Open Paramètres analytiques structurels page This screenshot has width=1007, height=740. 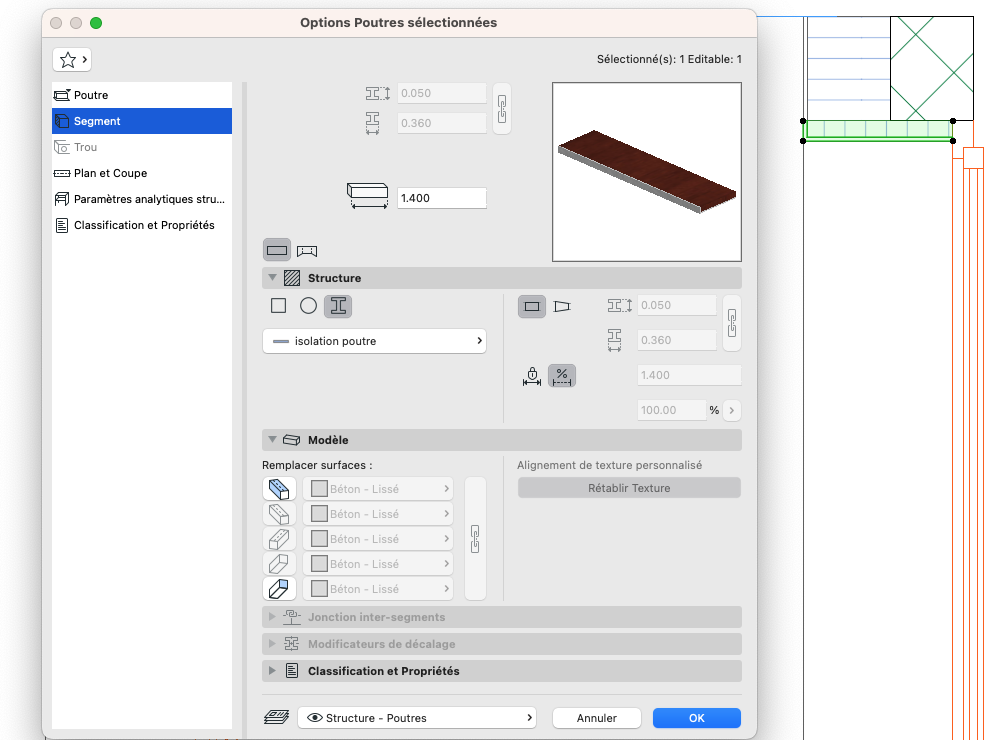click(141, 199)
